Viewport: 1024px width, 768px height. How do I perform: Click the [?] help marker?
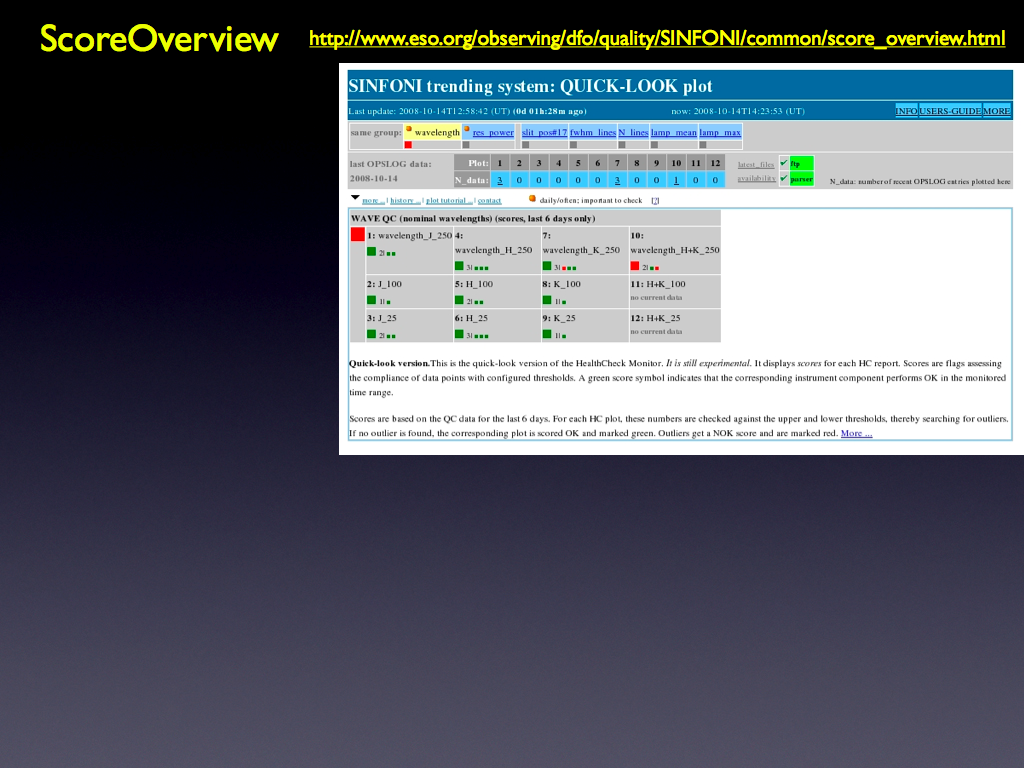(655, 200)
